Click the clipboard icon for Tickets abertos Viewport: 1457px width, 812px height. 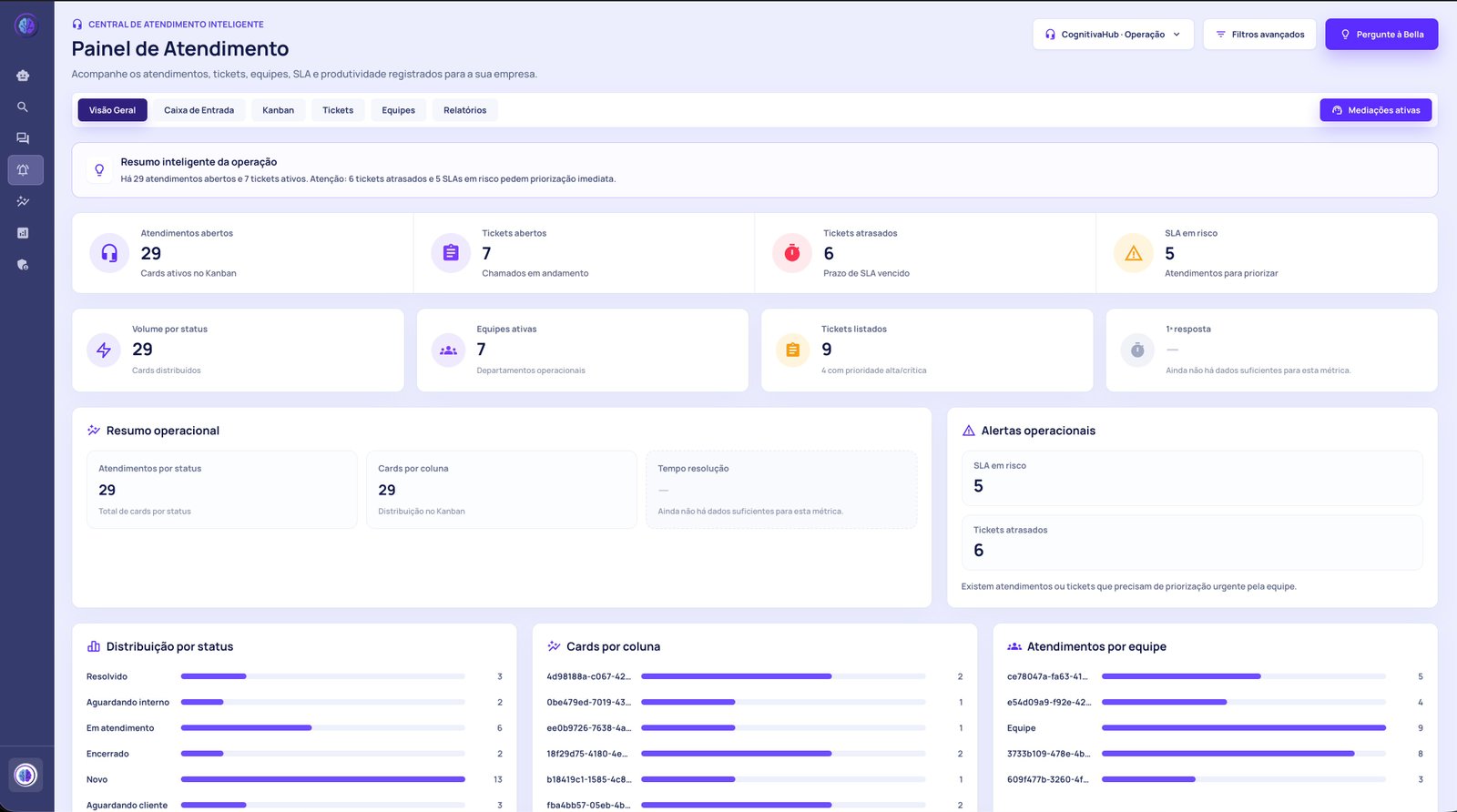click(x=451, y=253)
